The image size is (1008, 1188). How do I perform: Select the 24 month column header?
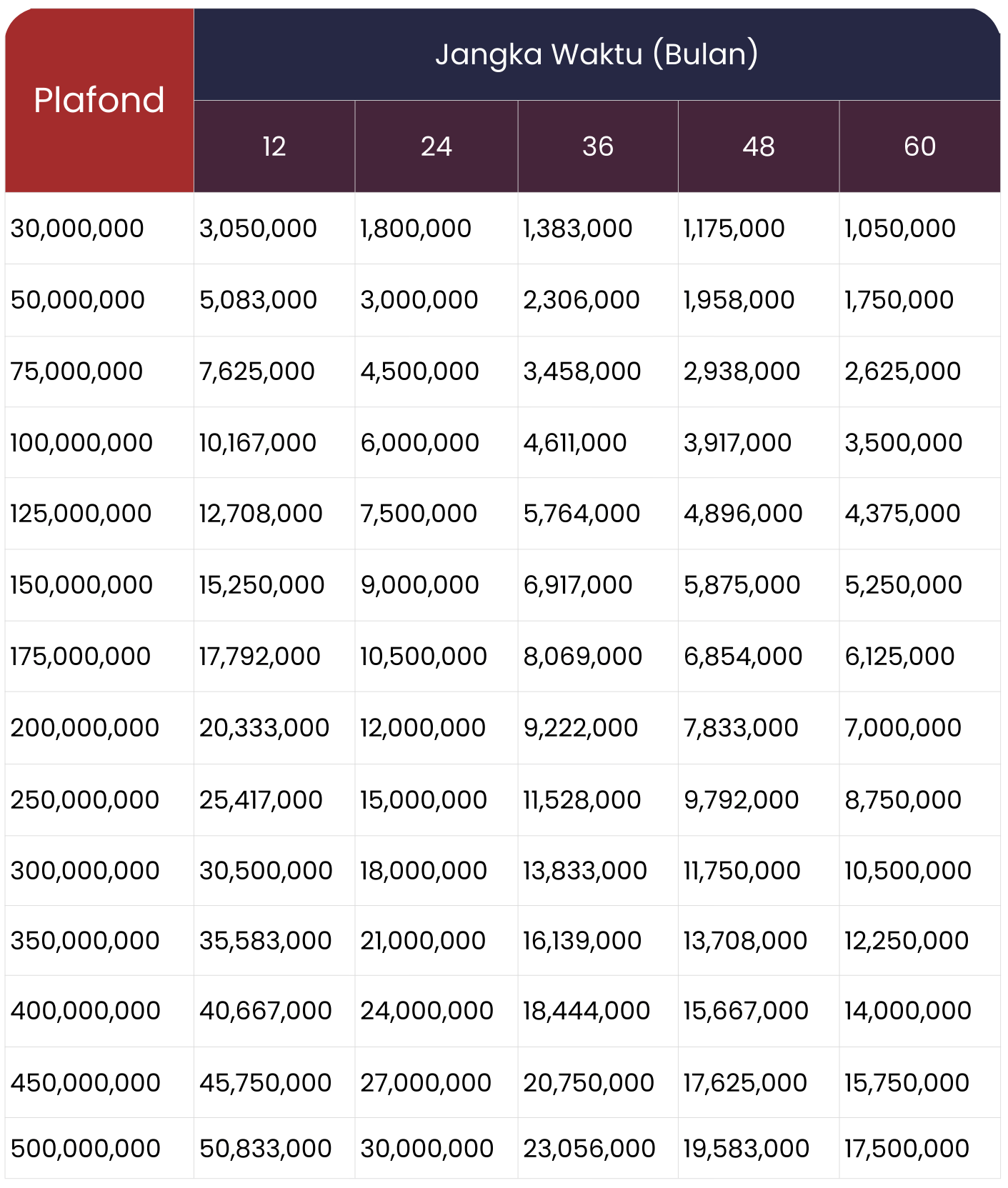pos(436,146)
